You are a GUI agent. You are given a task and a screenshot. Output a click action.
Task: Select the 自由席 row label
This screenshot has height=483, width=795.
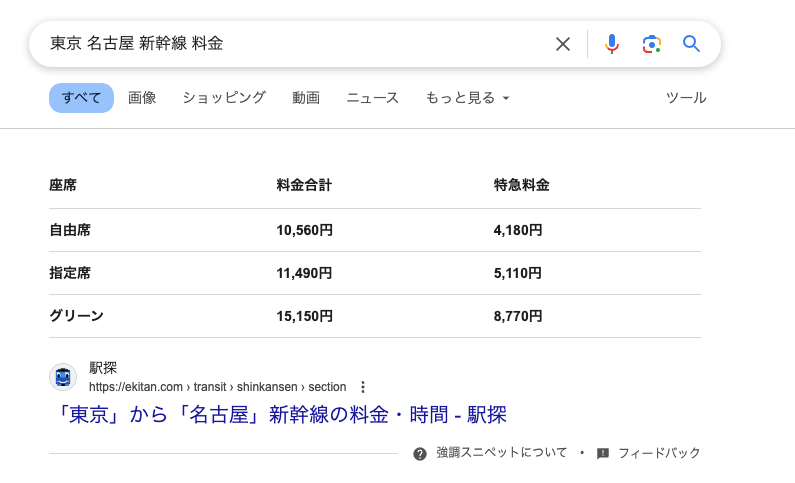click(70, 230)
